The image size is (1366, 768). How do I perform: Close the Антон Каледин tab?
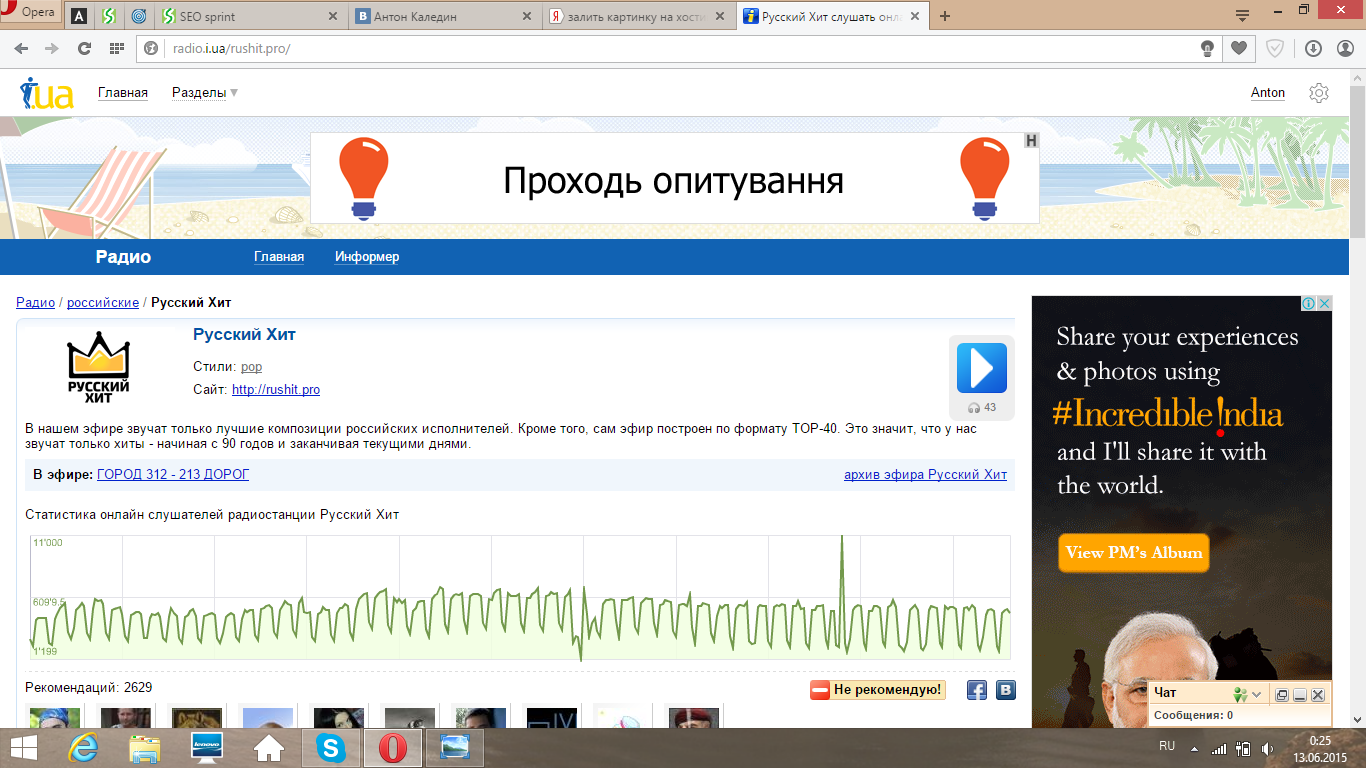pos(527,16)
